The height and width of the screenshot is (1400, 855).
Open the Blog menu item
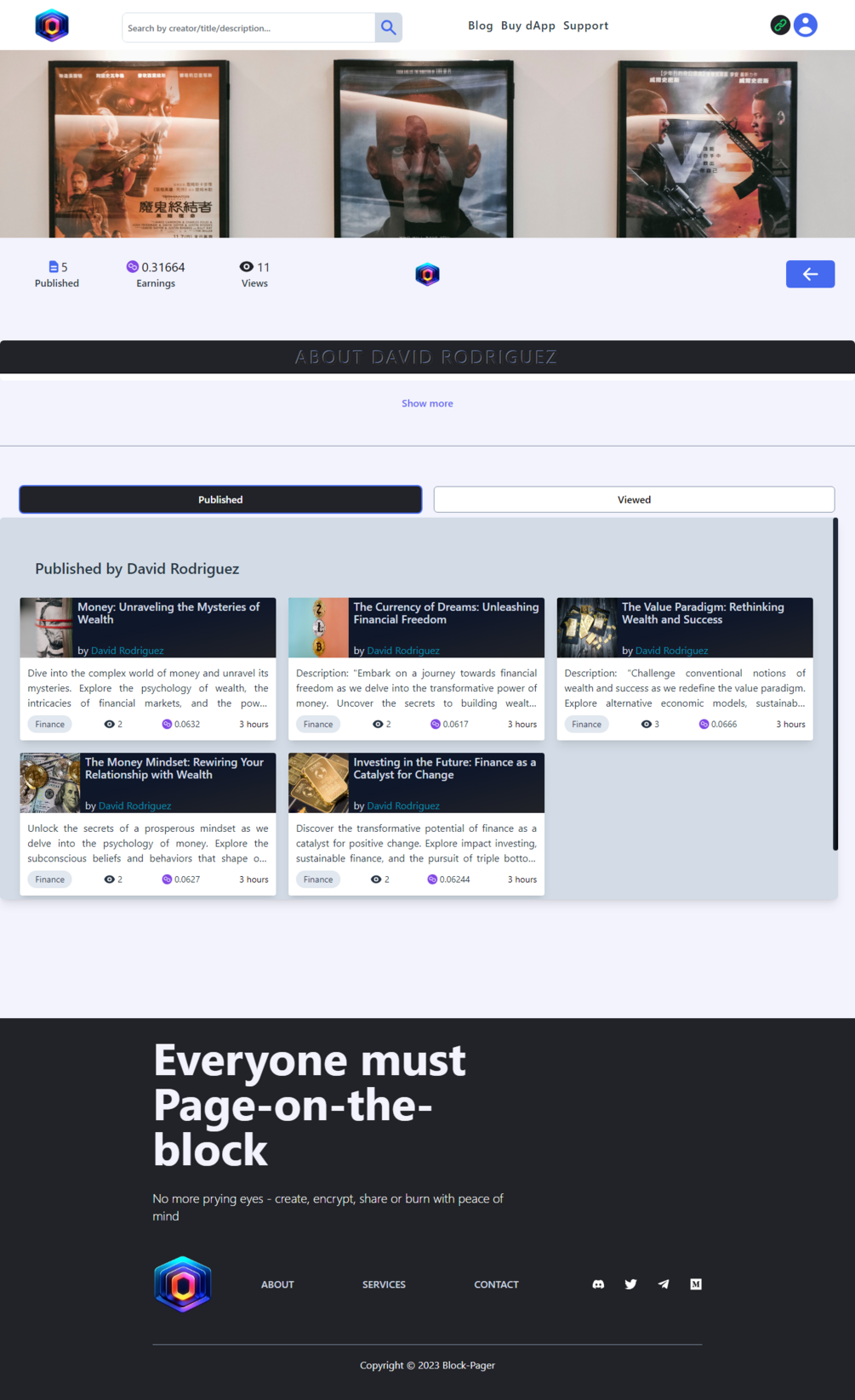pos(481,26)
